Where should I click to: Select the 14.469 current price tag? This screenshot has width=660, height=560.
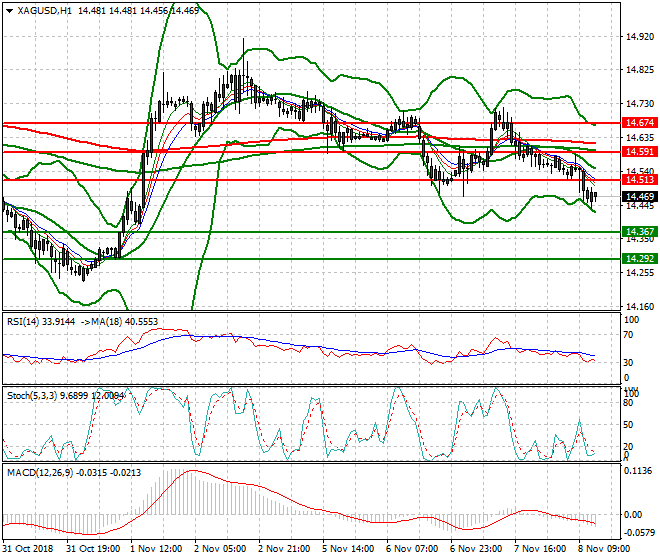click(x=638, y=197)
